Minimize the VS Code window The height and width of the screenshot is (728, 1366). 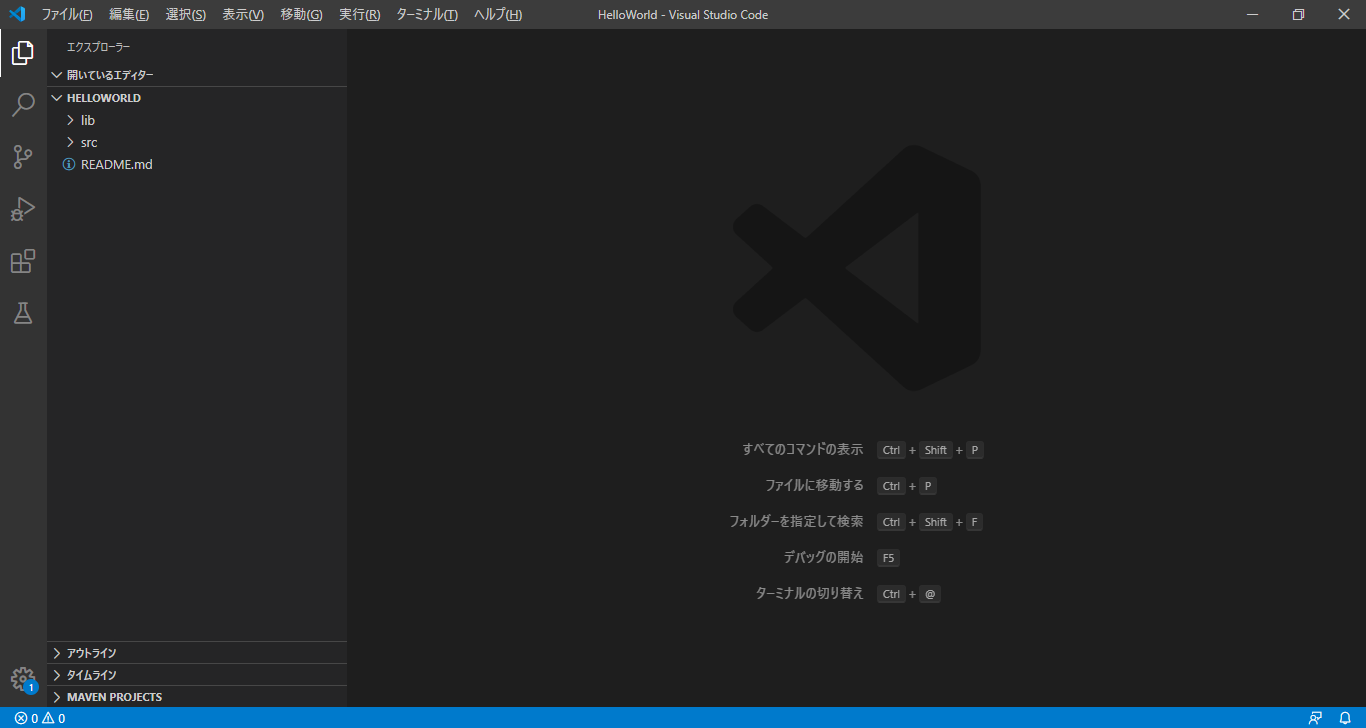(x=1252, y=14)
